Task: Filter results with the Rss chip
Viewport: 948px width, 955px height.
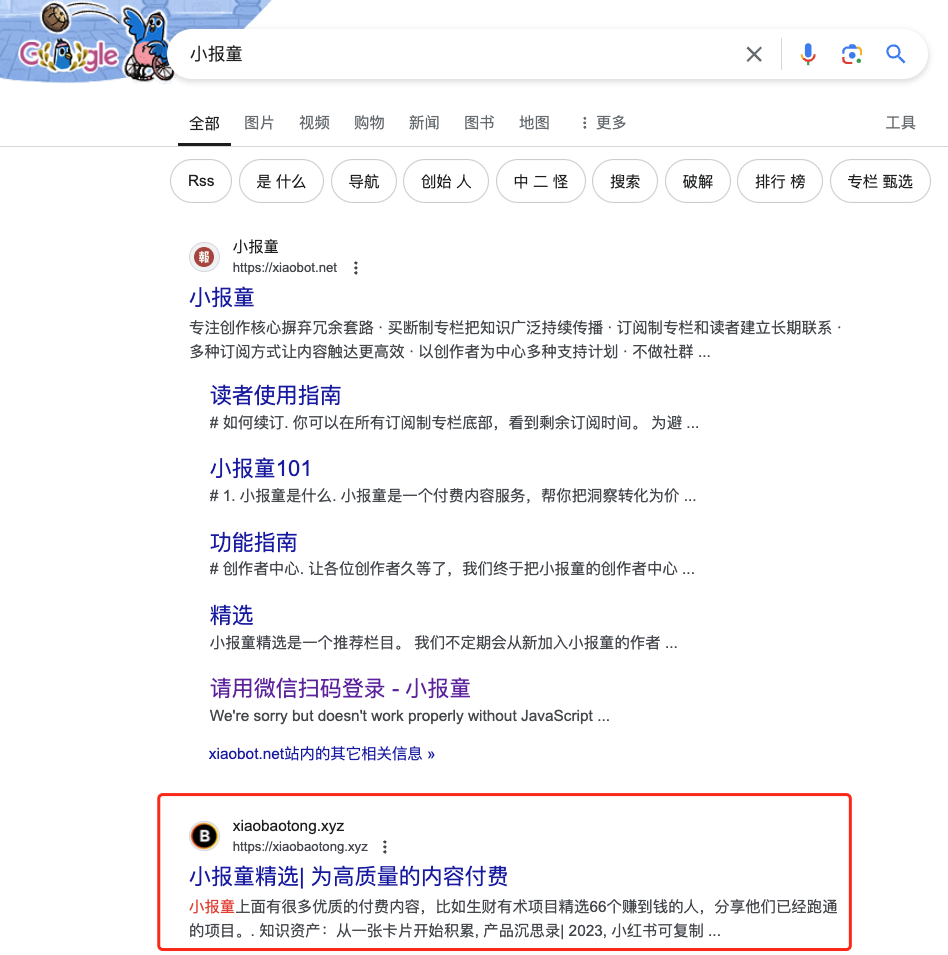Action: 201,181
